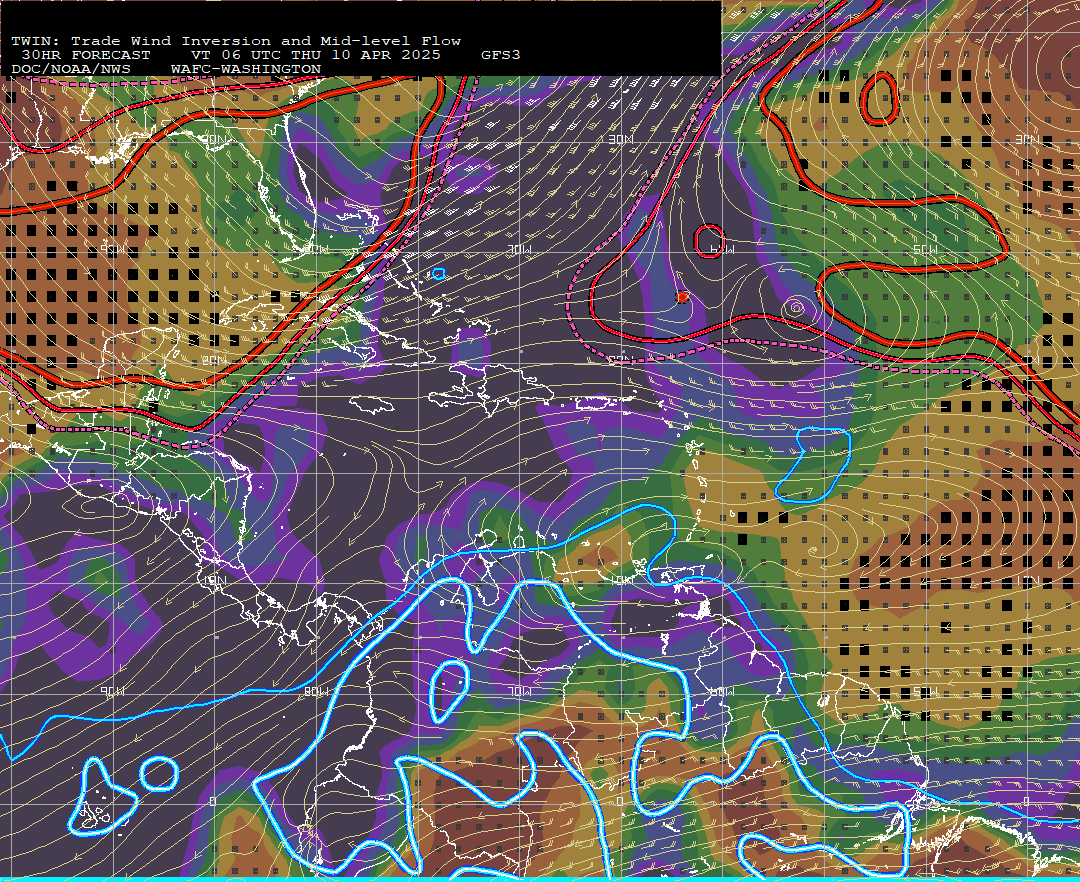Click the spiral vortex center in the streamlines

[x=796, y=307]
